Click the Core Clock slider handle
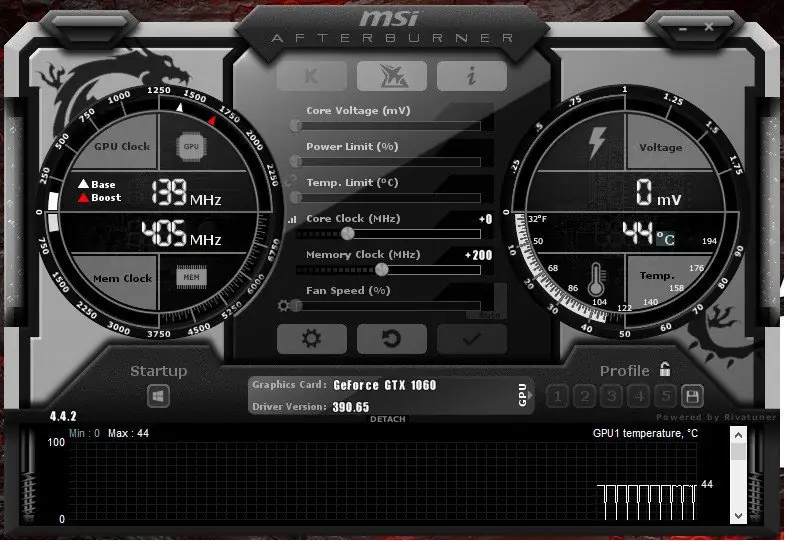Image resolution: width=785 pixels, height=541 pixels. [x=347, y=234]
